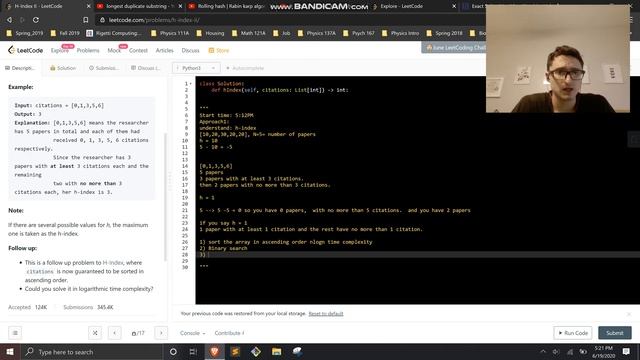Expand the Console panel
Image resolution: width=640 pixels, height=360 pixels.
click(x=192, y=333)
